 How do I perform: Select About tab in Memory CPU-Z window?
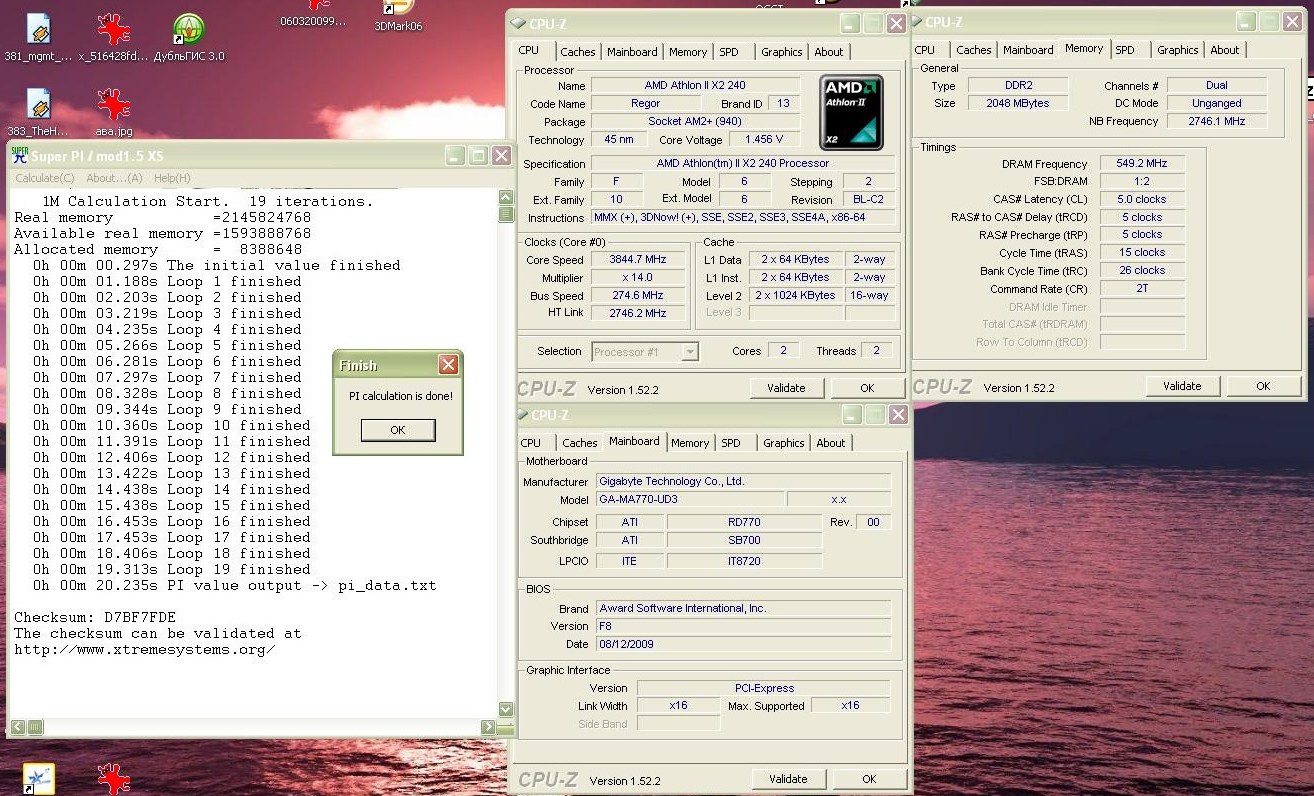[x=1224, y=50]
